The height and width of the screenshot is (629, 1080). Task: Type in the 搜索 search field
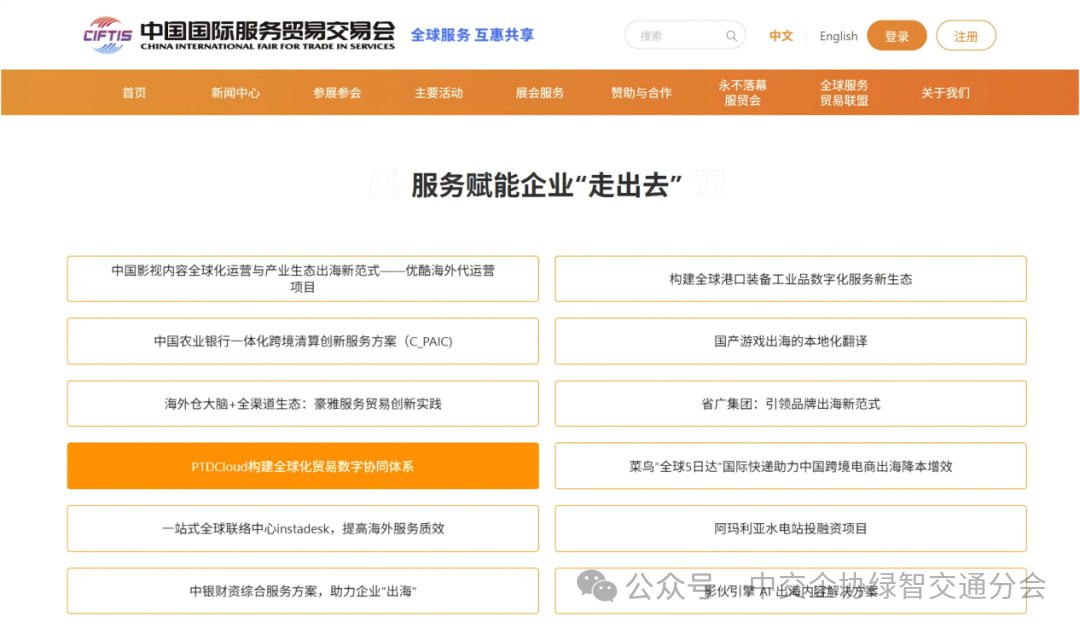point(675,36)
